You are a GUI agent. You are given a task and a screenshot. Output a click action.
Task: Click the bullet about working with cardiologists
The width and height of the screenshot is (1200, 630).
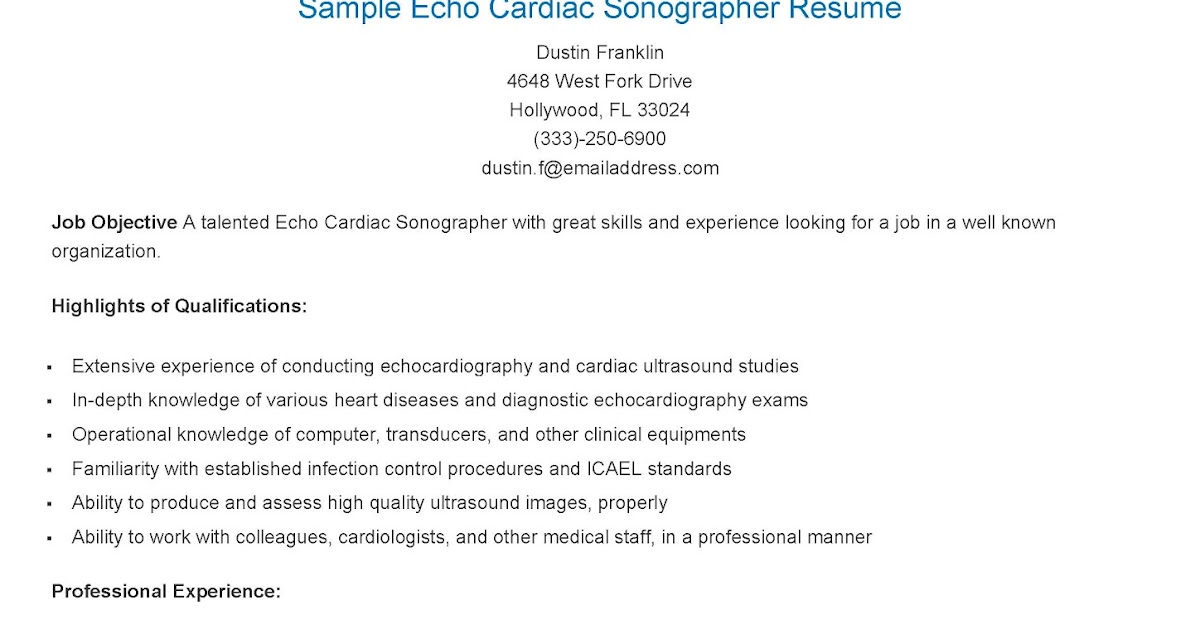472,537
